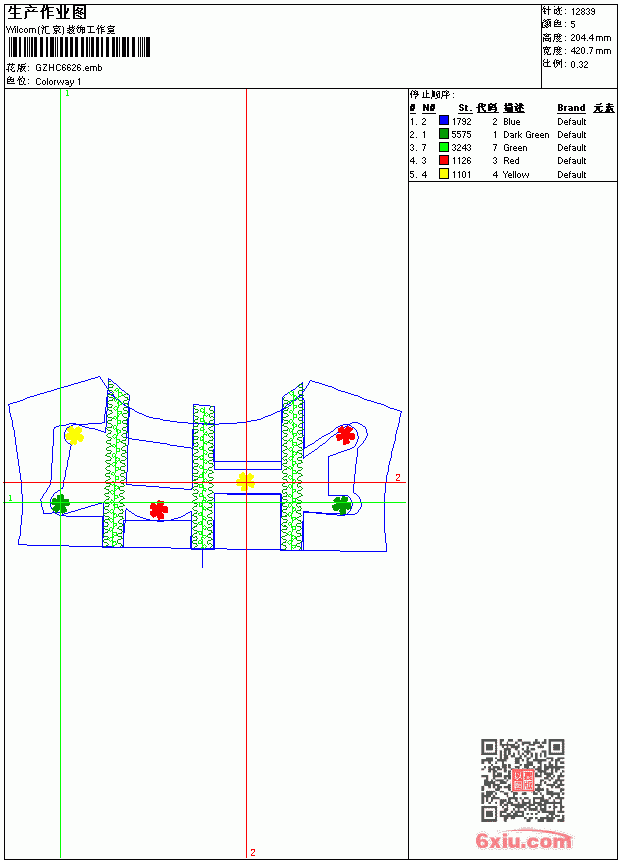Screen dimensions: 620x860
Task: Click Default brand in the Yellow row
Action: pyautogui.click(x=572, y=174)
